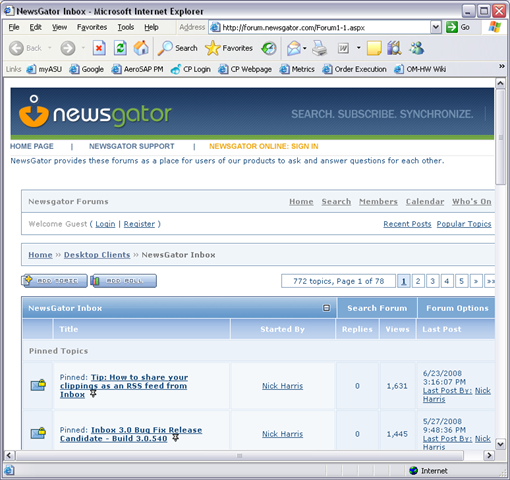The image size is (510, 480).
Task: Collapse the NewsGator Inbox forum panel
Action: coord(327,308)
